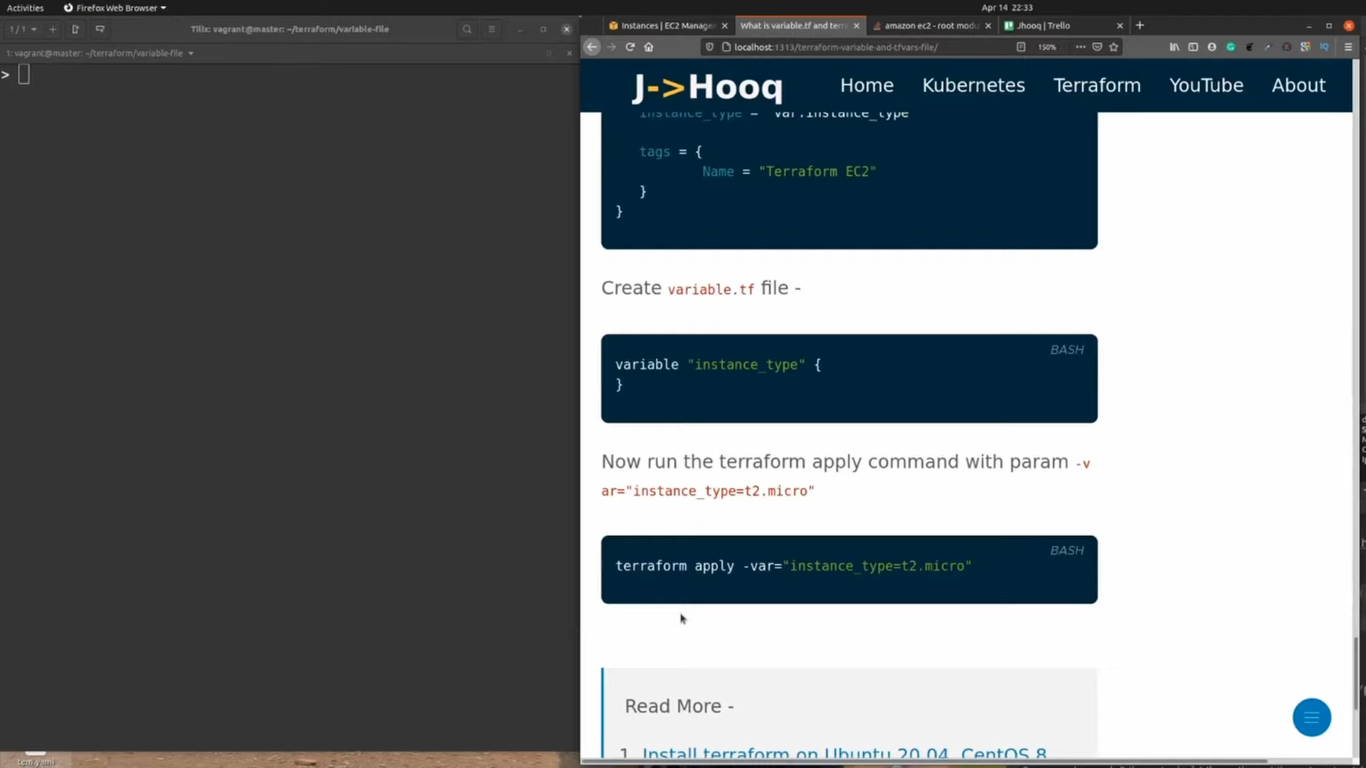Switch to Instances EC2 Management tab
Image resolution: width=1366 pixels, height=768 pixels.
(661, 26)
